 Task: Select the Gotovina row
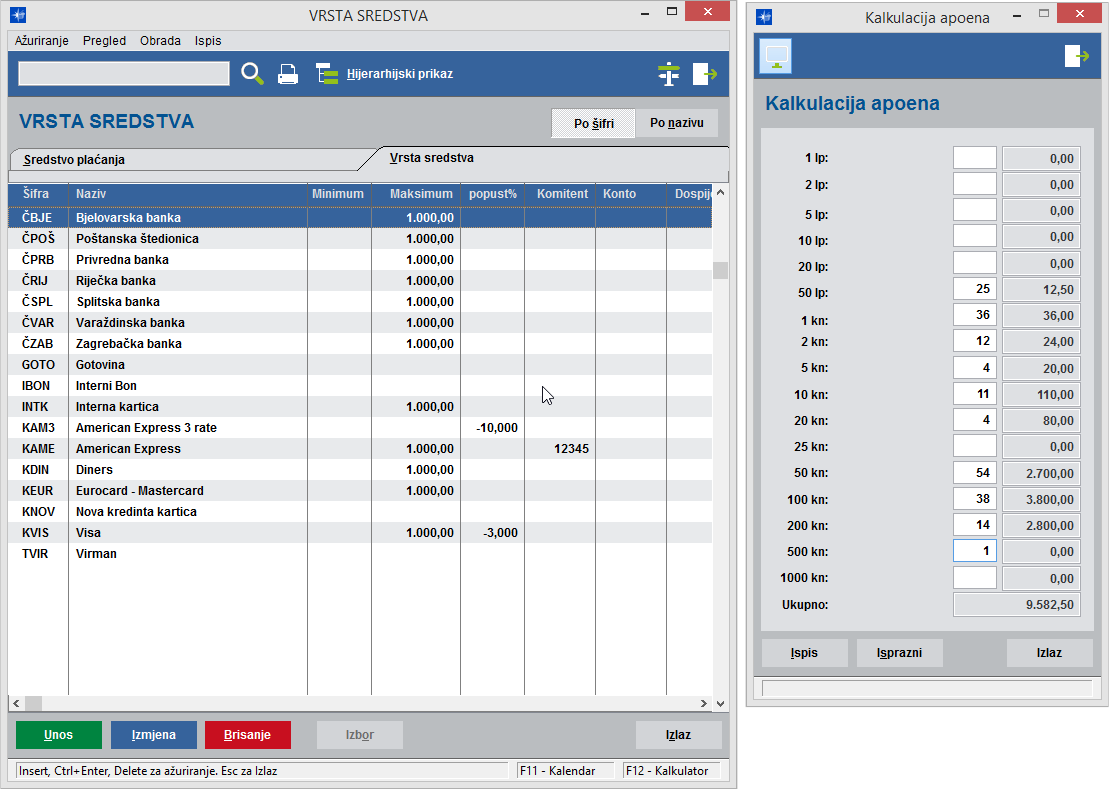tap(360, 365)
